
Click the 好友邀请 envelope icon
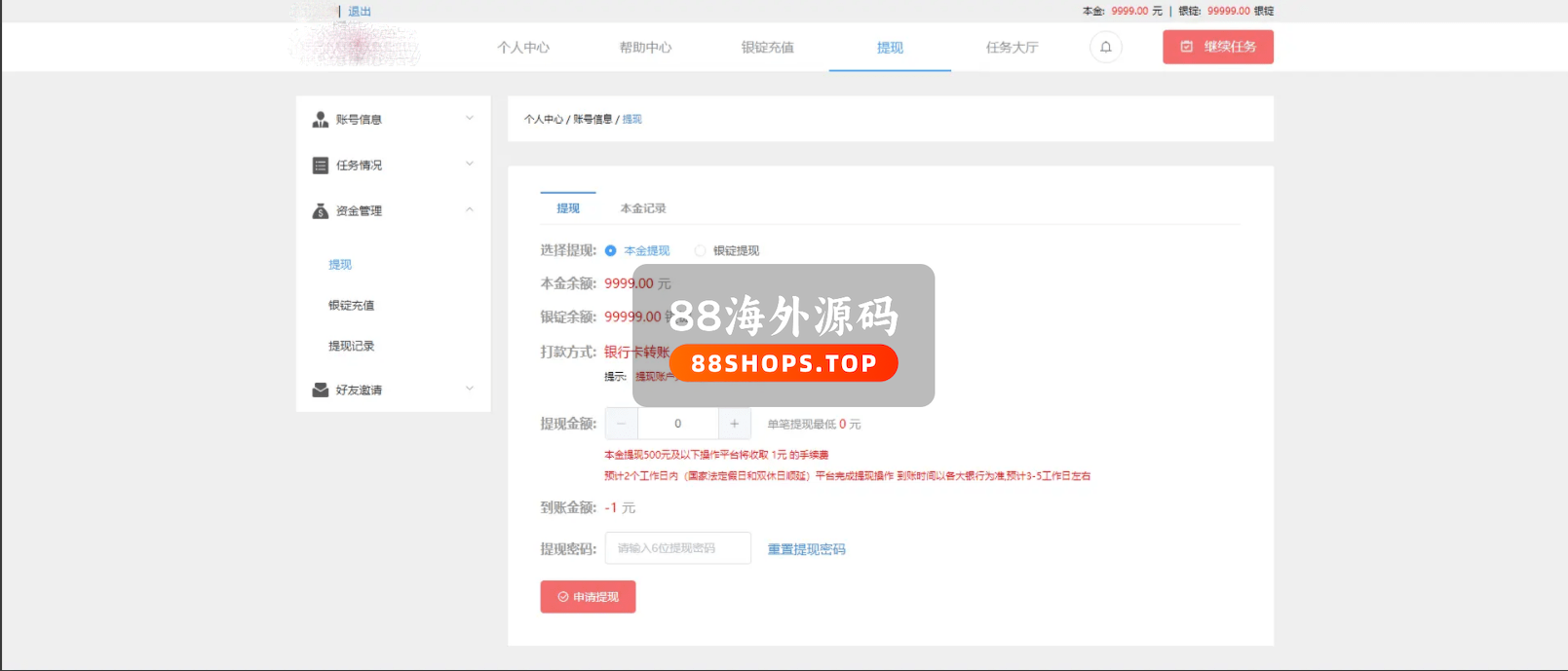tap(320, 391)
